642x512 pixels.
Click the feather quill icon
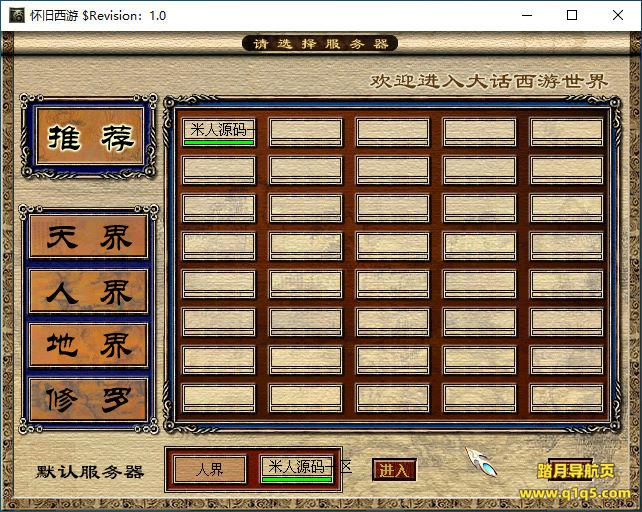pos(481,462)
